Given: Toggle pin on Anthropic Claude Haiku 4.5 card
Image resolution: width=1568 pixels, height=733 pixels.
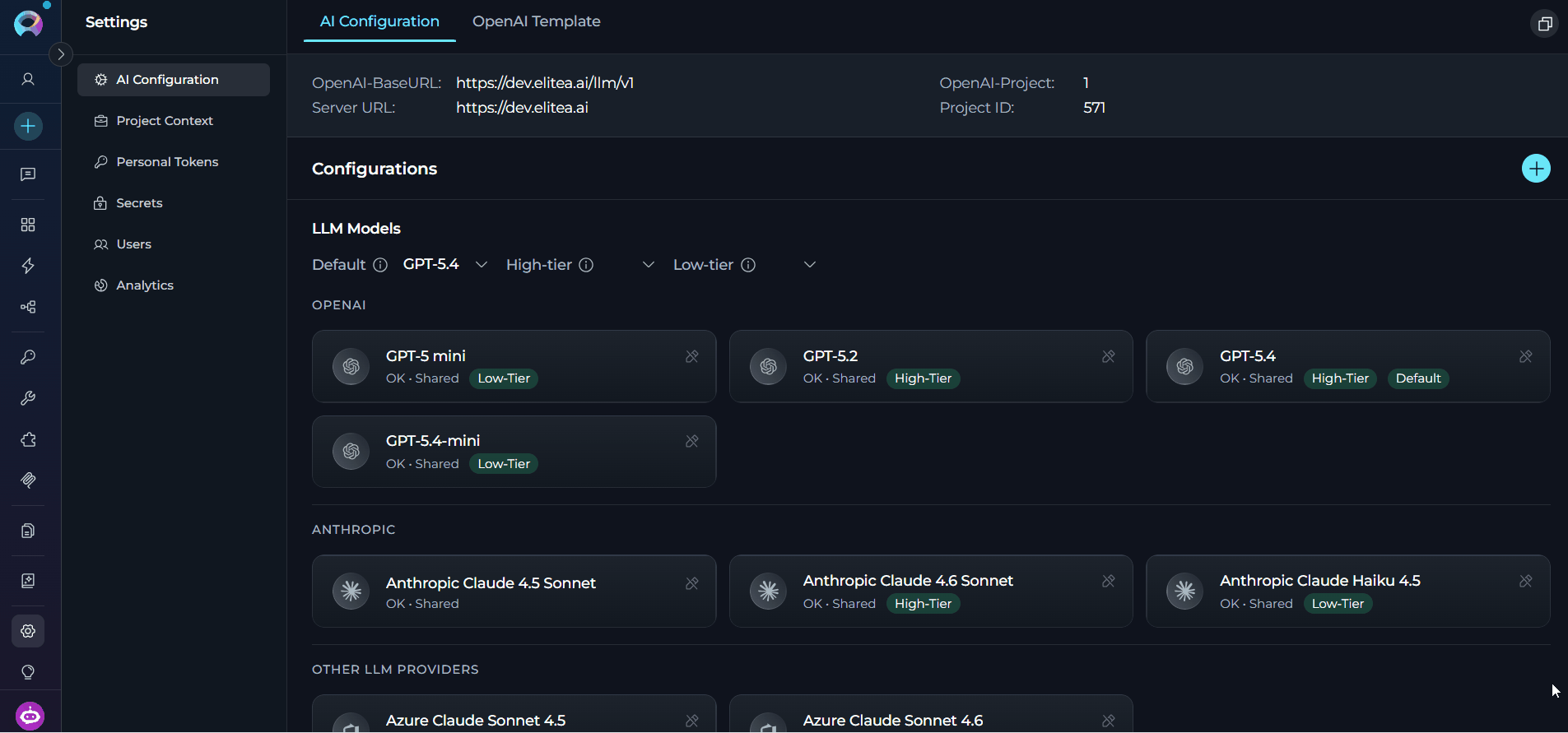Looking at the screenshot, I should (1526, 581).
